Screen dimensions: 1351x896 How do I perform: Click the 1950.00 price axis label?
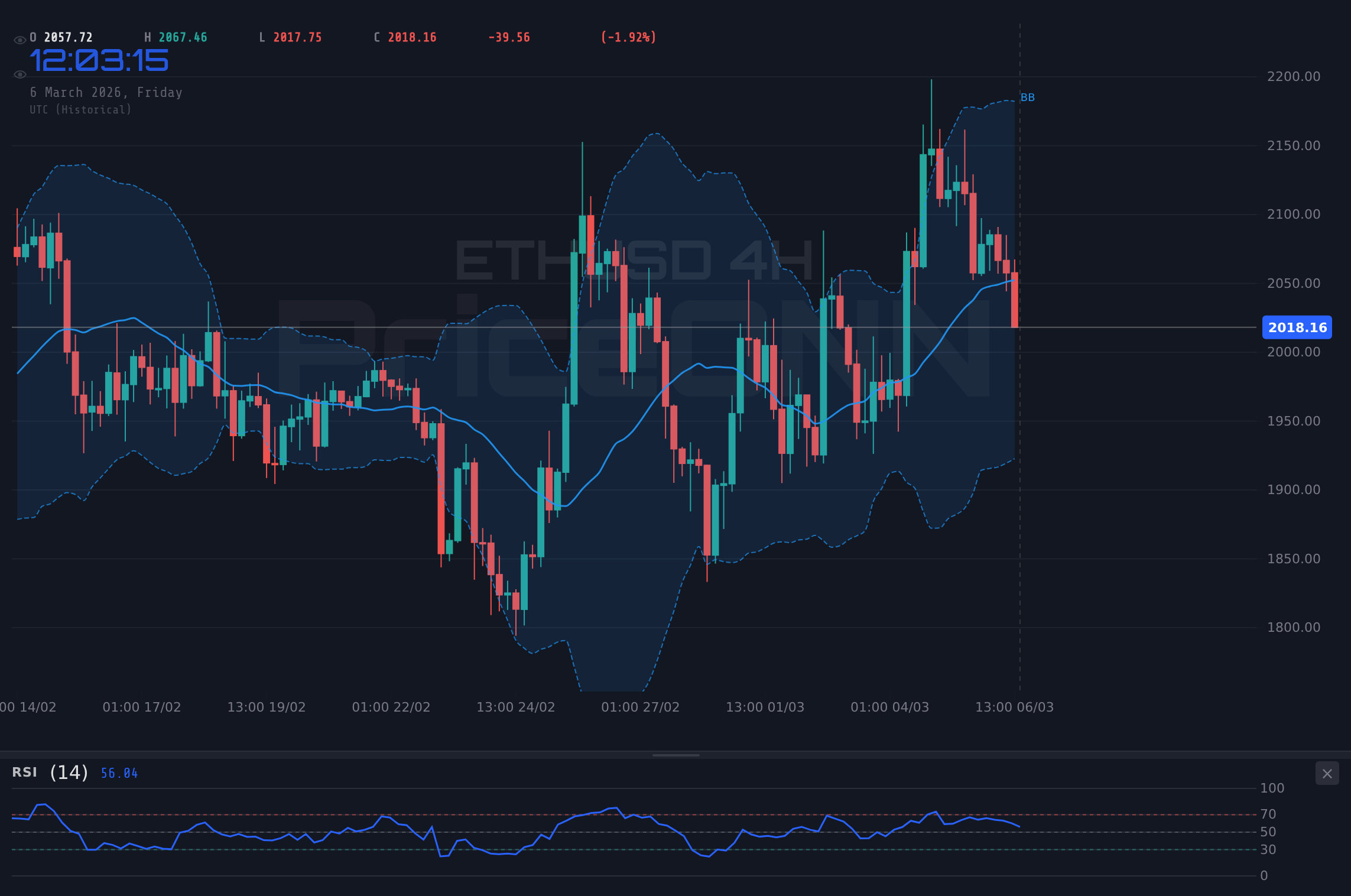pyautogui.click(x=1294, y=421)
